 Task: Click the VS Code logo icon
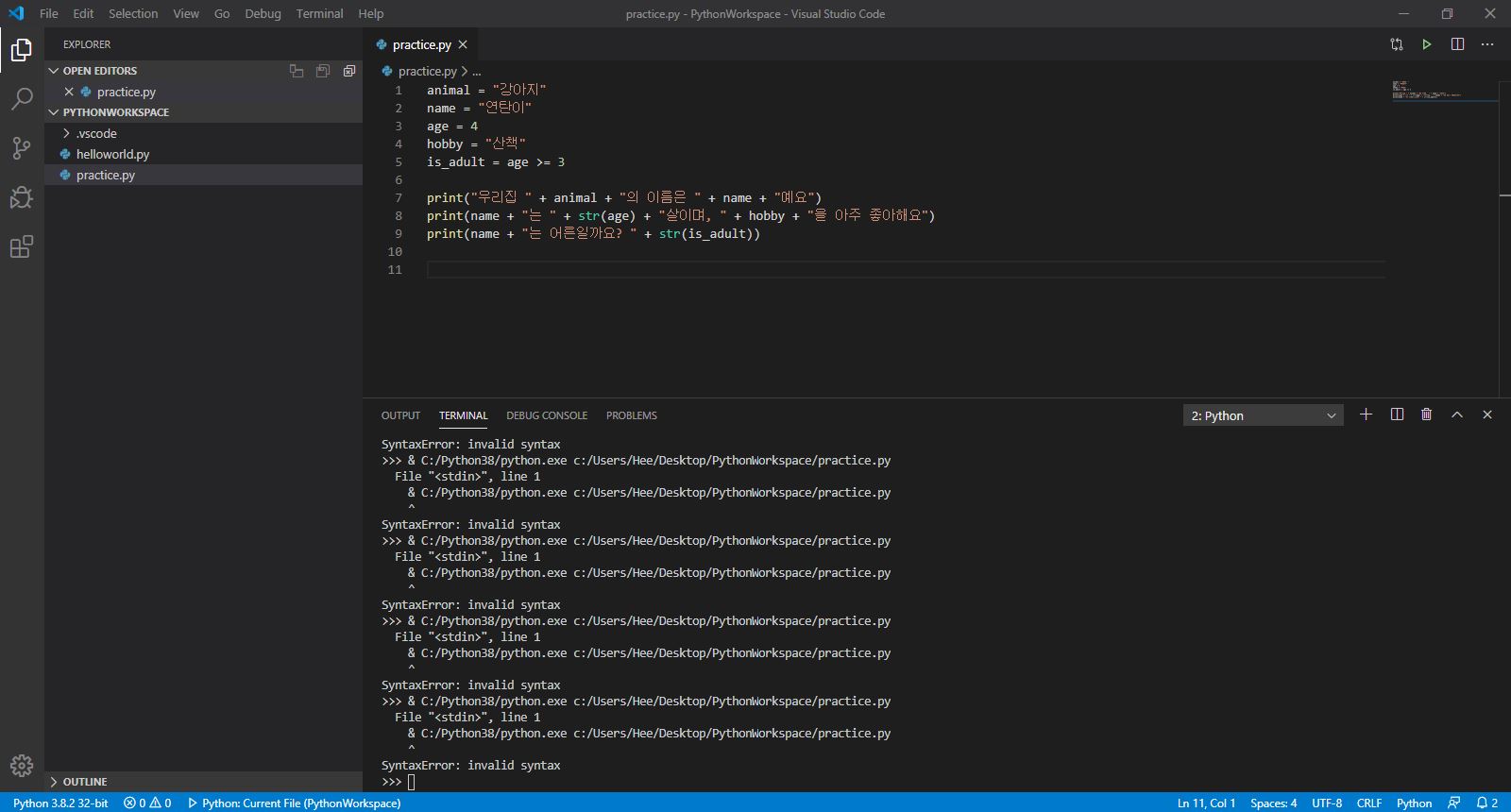pyautogui.click(x=16, y=13)
